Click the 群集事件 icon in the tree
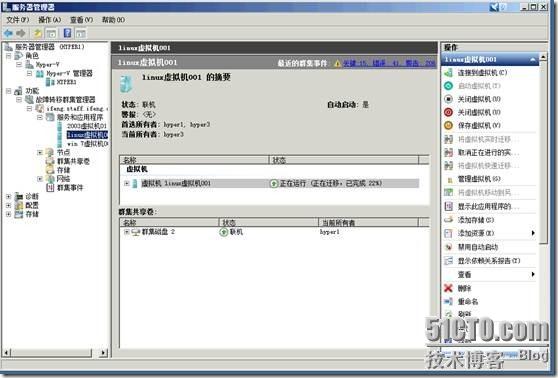 click(50, 188)
